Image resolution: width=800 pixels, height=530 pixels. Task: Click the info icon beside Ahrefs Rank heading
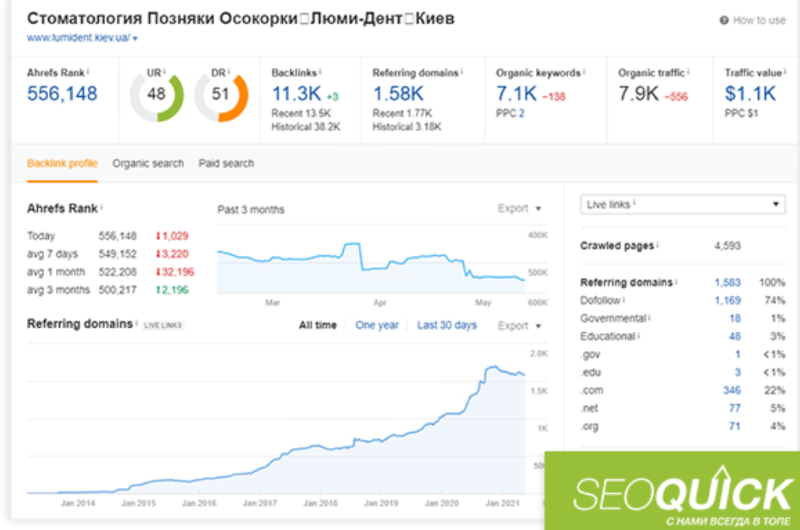[102, 207]
